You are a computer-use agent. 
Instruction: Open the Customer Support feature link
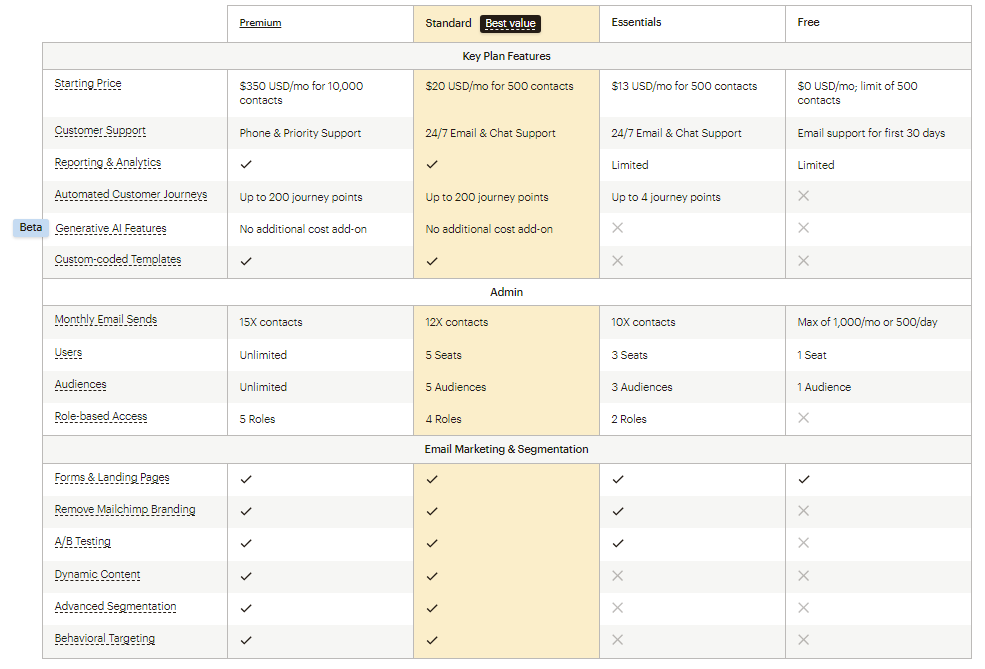pyautogui.click(x=100, y=130)
